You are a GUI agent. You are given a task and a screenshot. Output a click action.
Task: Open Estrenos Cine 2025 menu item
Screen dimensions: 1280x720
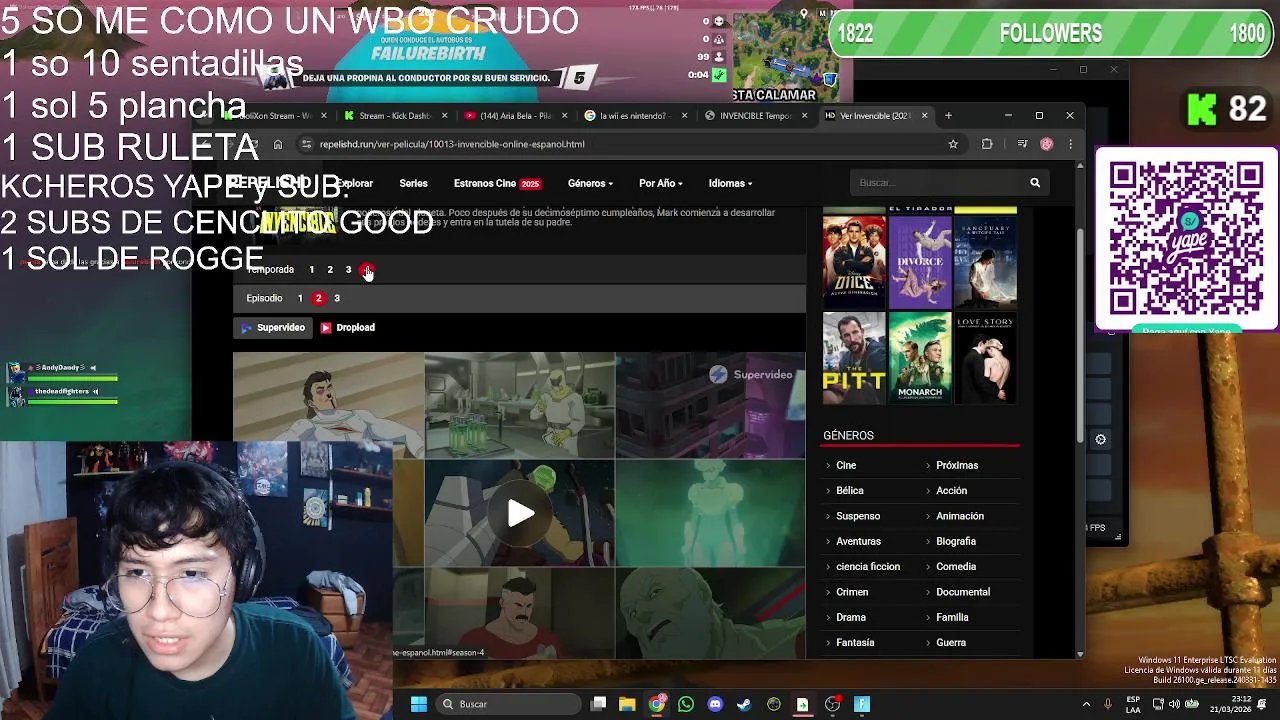[497, 183]
